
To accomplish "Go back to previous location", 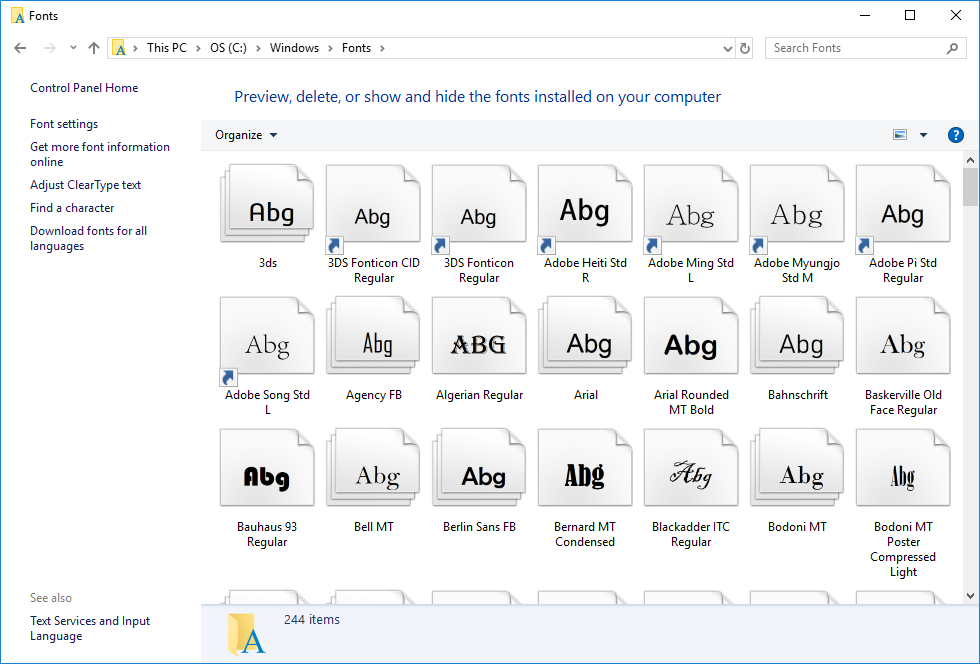I will [x=20, y=48].
